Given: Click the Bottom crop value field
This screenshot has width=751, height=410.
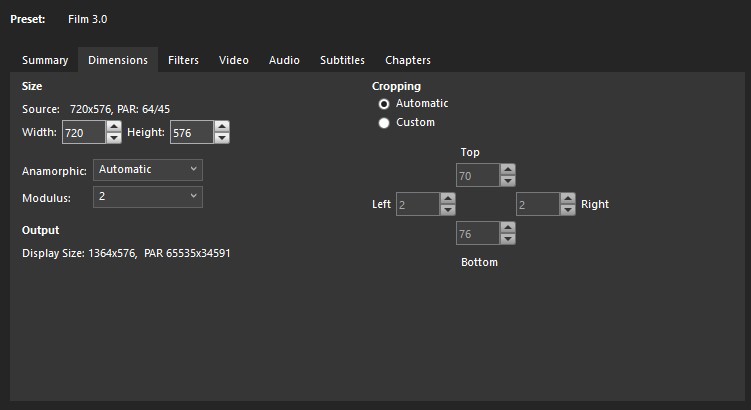Looking at the screenshot, I should click(x=478, y=233).
